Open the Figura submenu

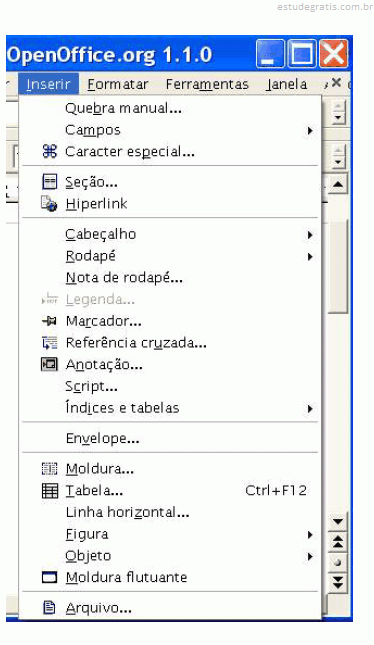[170, 534]
